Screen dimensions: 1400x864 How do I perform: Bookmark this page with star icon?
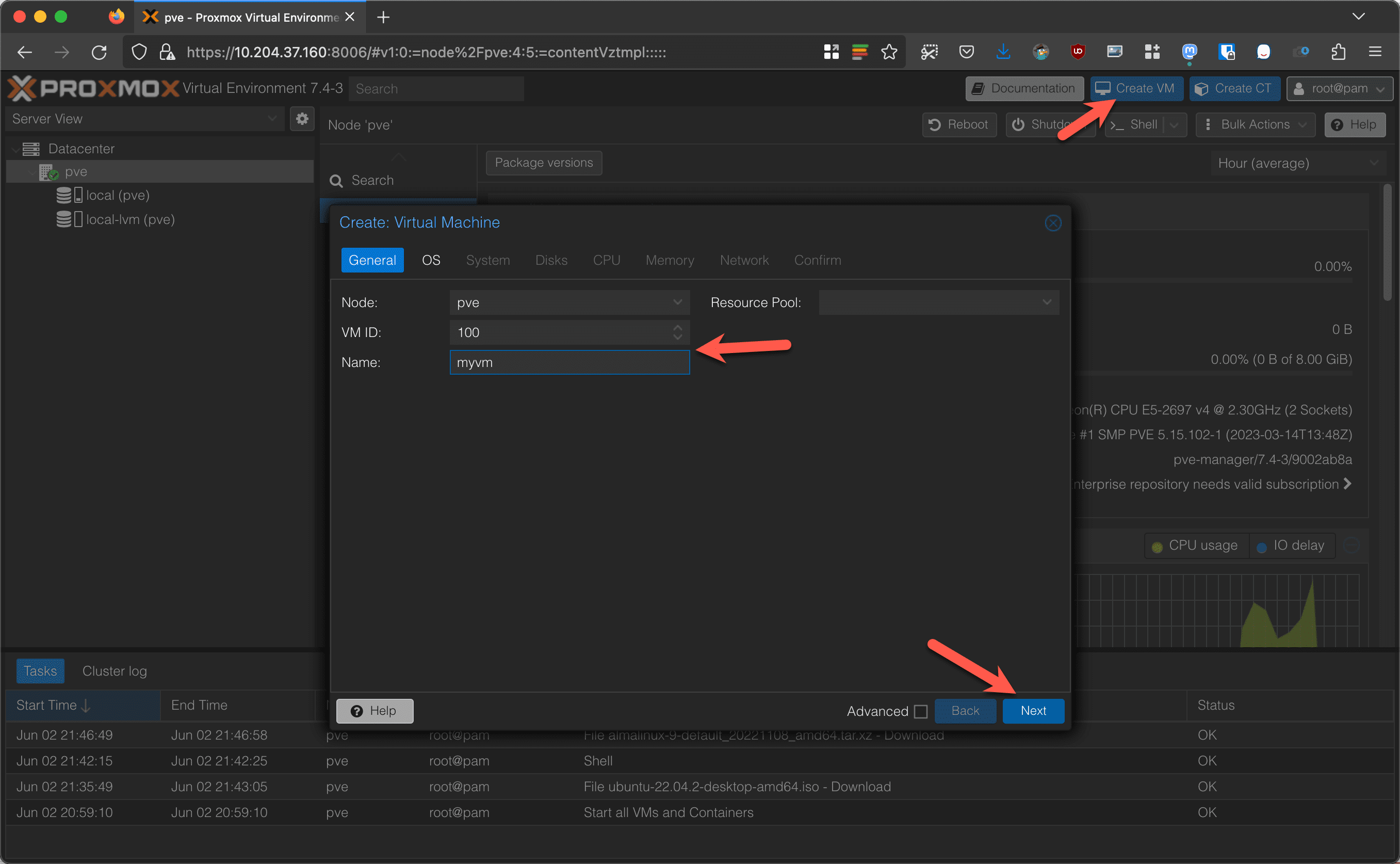pos(889,52)
